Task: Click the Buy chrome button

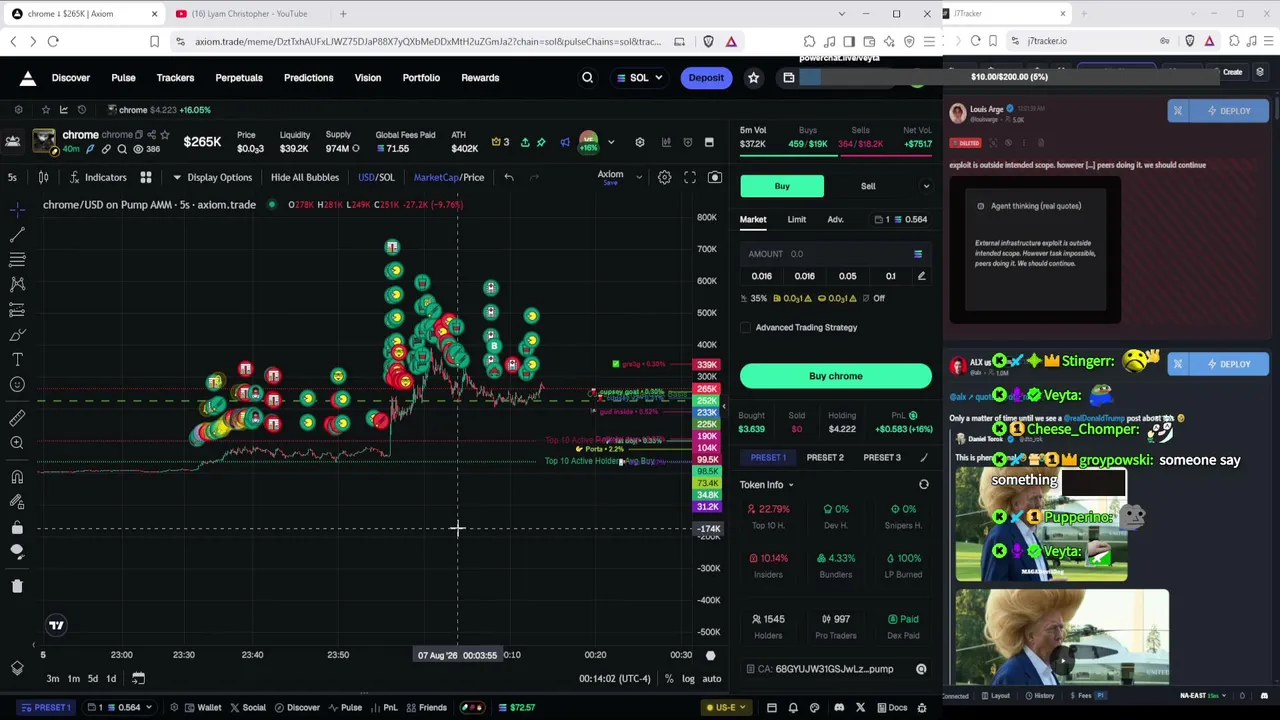Action: tap(836, 376)
